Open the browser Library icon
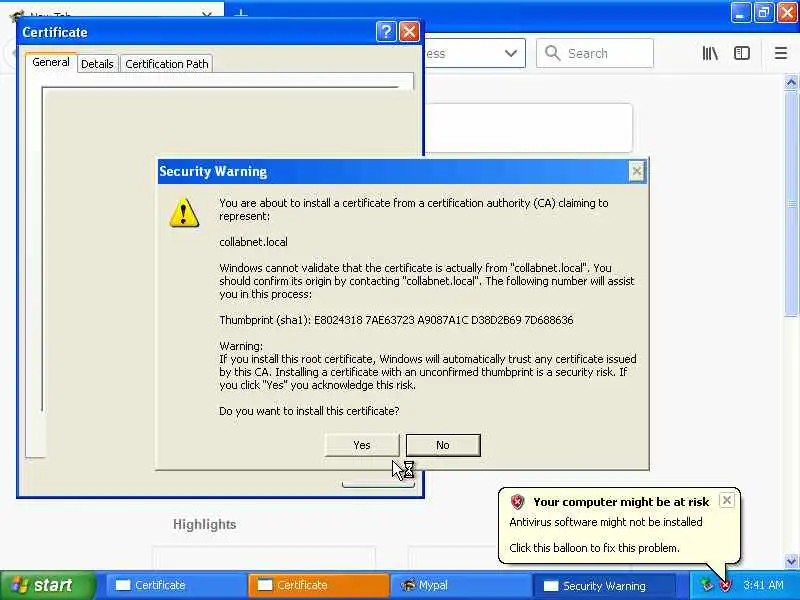Viewport: 800px width, 600px height. [710, 53]
